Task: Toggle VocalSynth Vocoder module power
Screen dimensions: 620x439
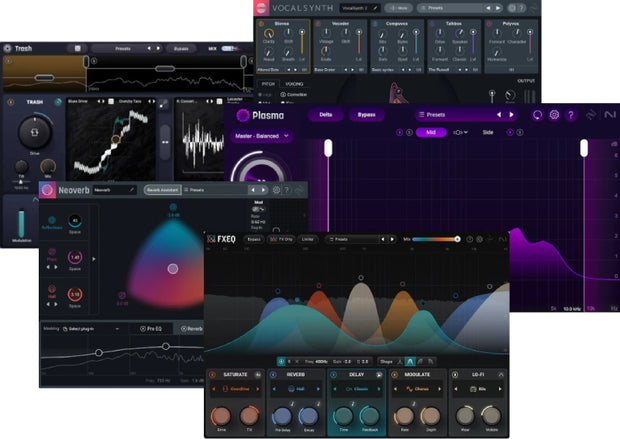Action: (x=318, y=24)
